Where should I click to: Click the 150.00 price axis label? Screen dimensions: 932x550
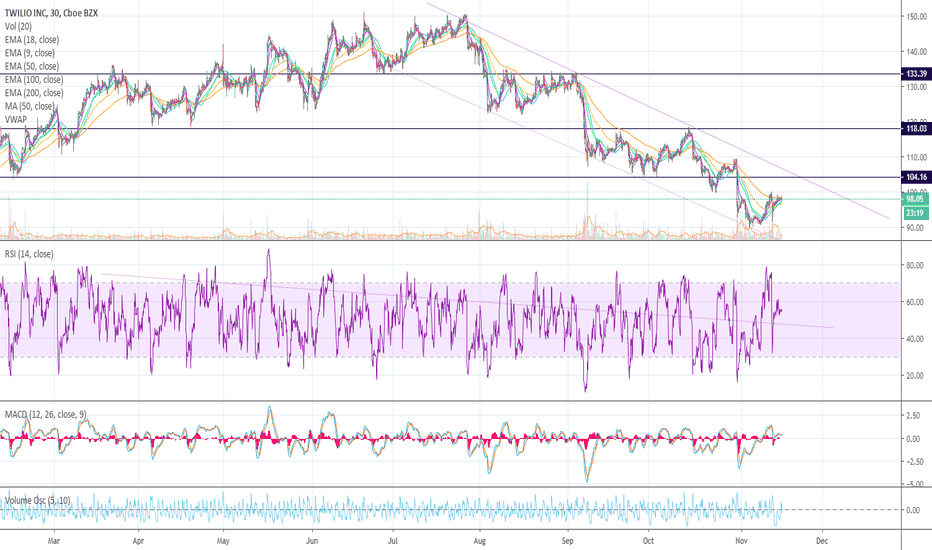(917, 17)
